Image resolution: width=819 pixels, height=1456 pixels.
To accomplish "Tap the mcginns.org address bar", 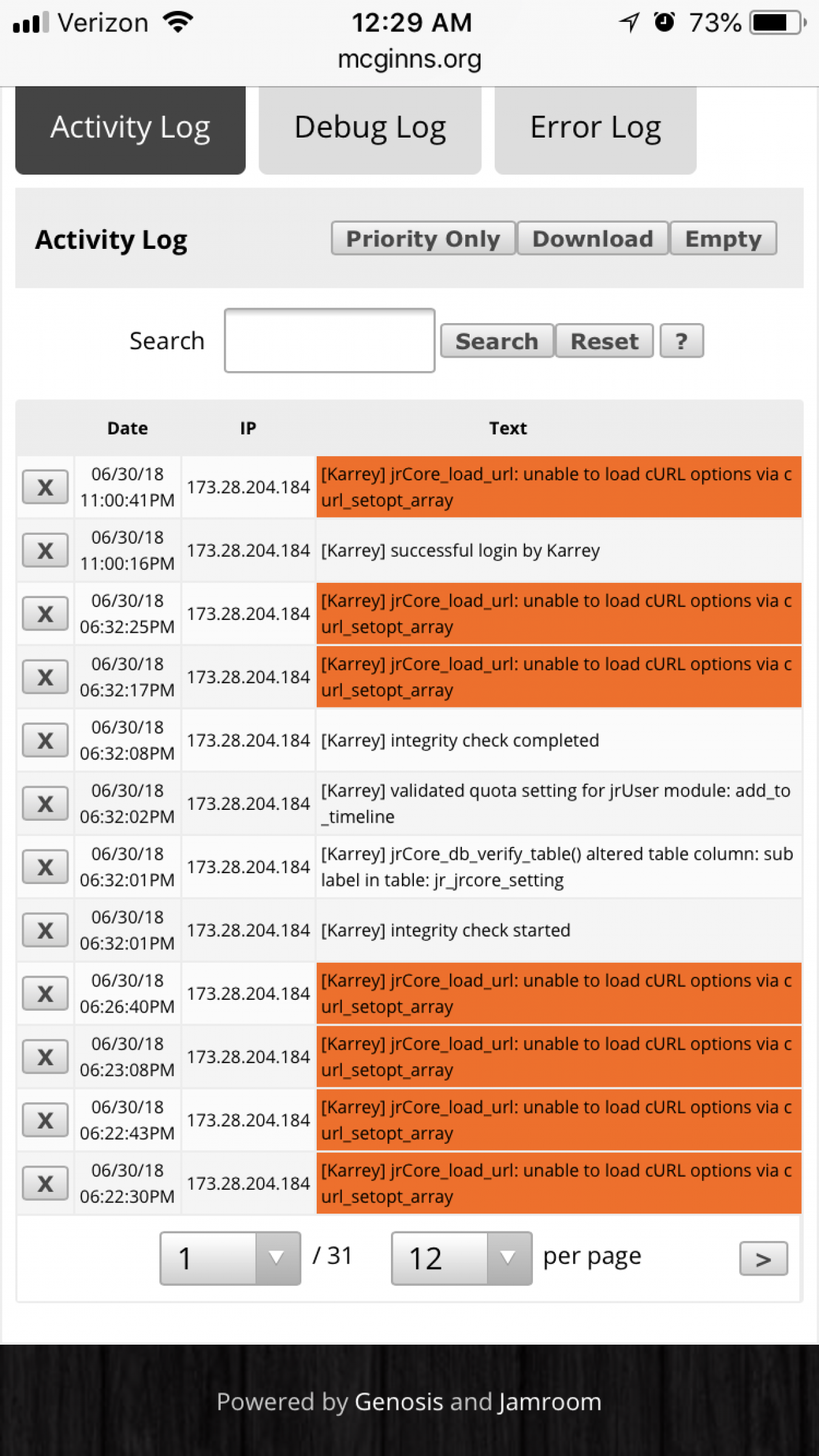I will point(409,59).
